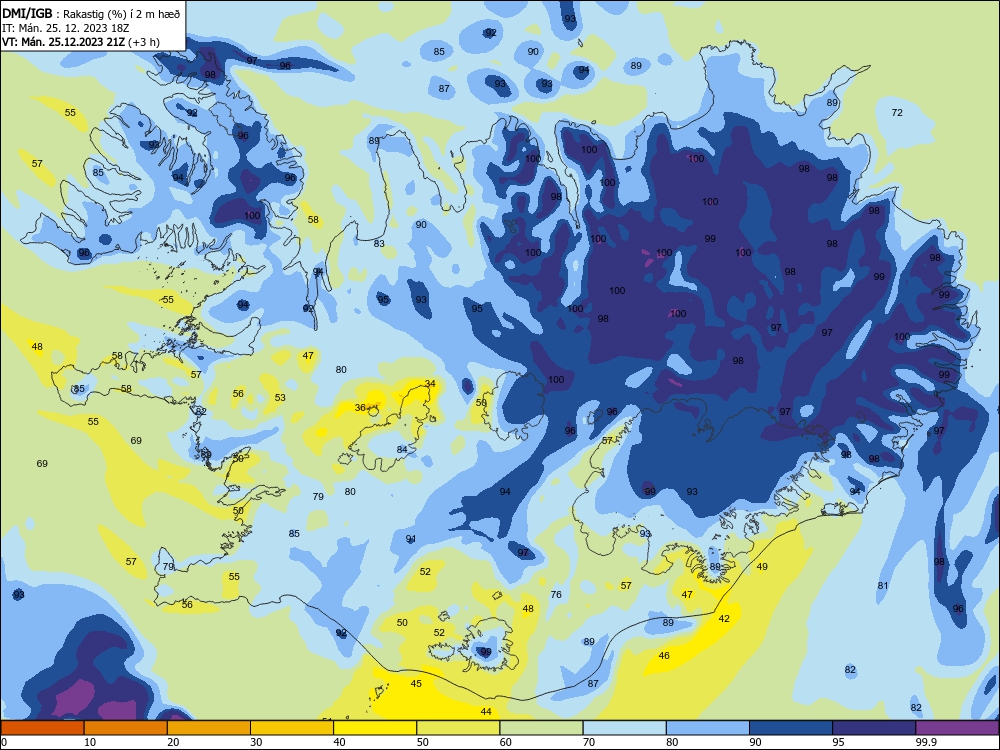This screenshot has width=1000, height=750.
Task: Click the 60–70 light green legend swatch
Action: [541, 728]
